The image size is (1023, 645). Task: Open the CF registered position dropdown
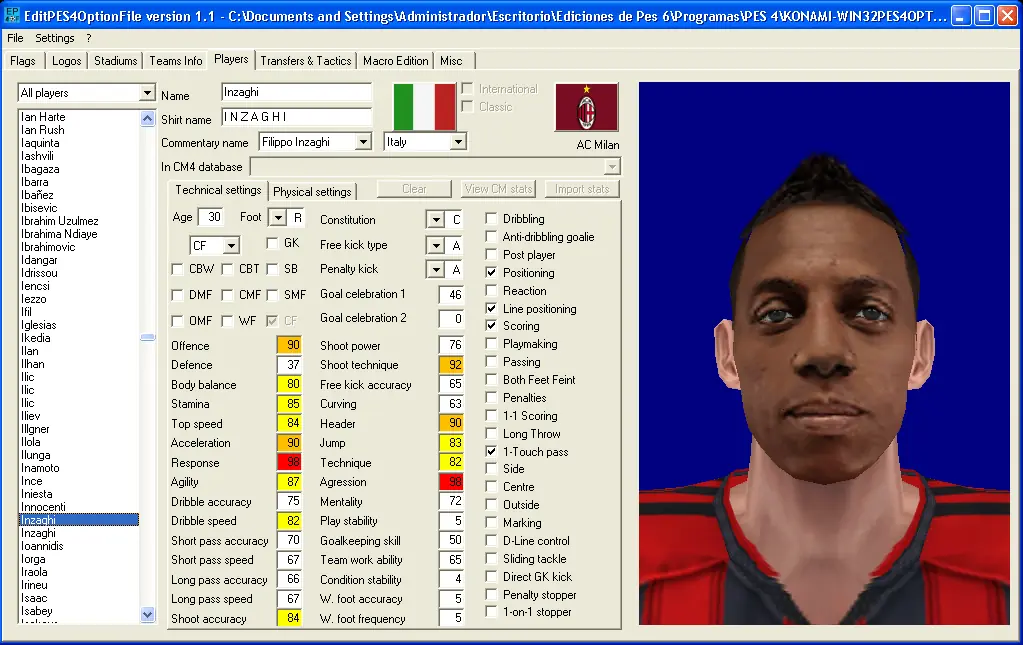point(231,246)
